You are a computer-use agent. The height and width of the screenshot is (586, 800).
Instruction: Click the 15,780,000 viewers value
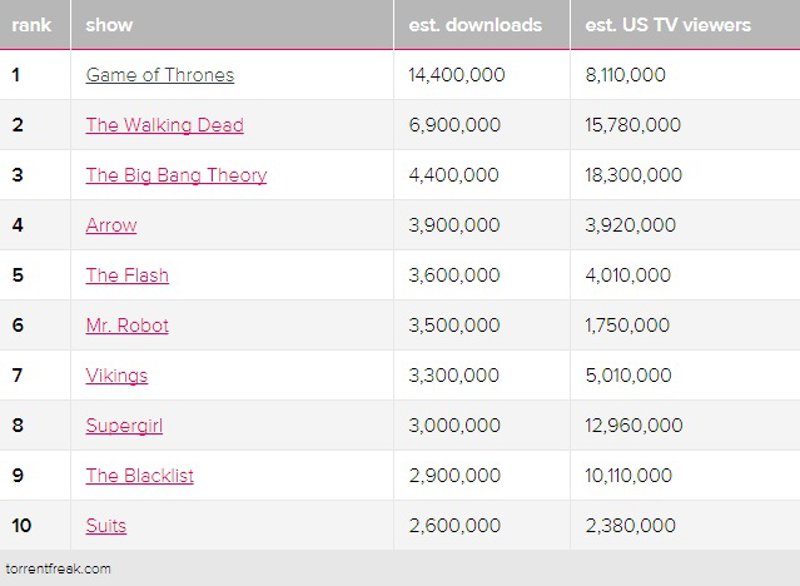(x=633, y=125)
